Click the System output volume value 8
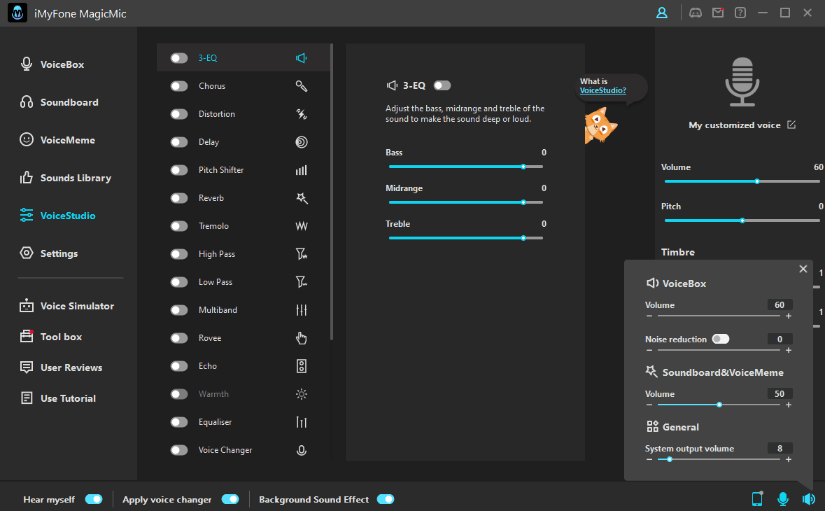This screenshot has height=511, width=825. pyautogui.click(x=779, y=448)
